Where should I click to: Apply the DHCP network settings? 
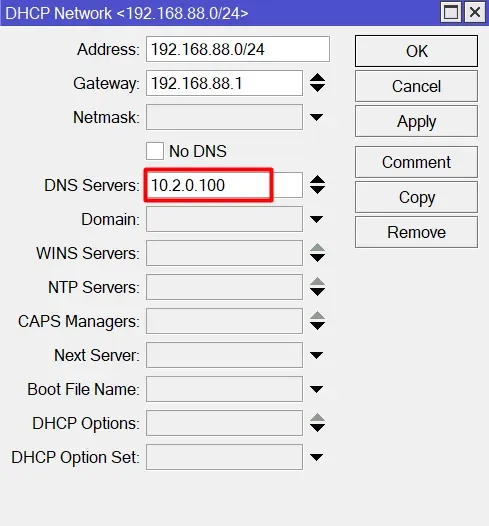click(x=417, y=121)
